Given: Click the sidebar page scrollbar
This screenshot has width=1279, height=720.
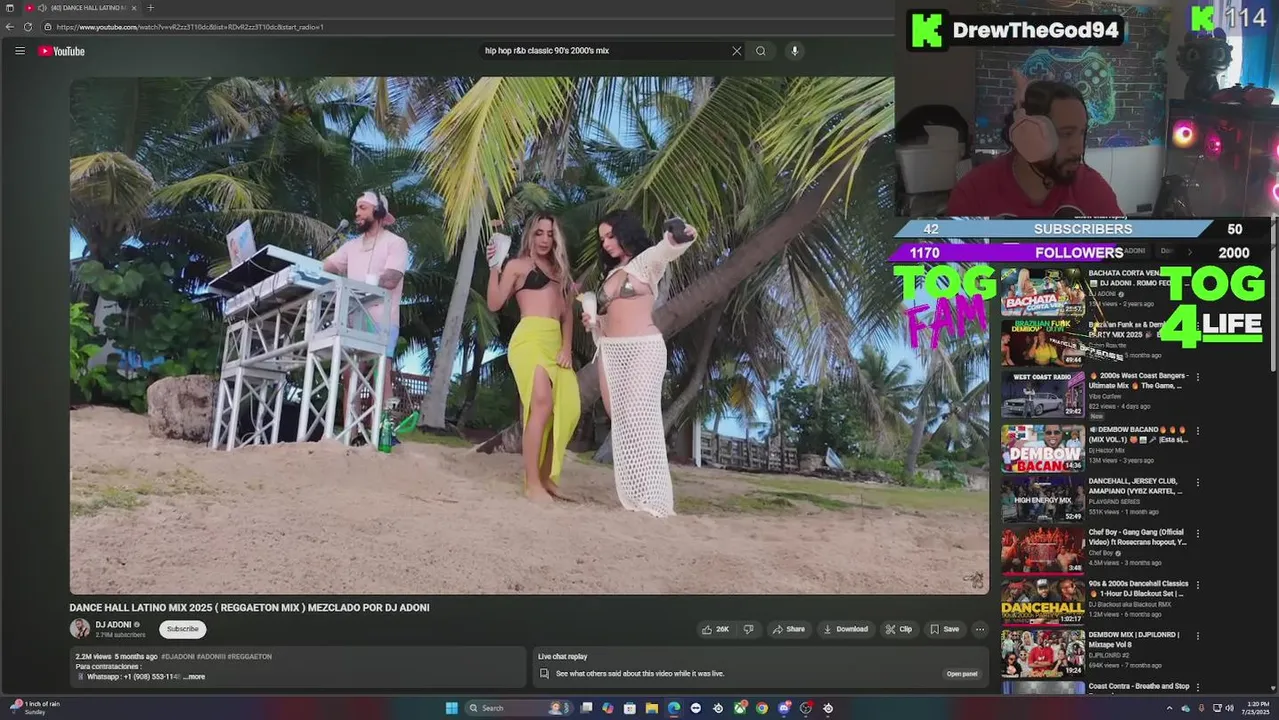Looking at the screenshot, I should coord(1273,295).
